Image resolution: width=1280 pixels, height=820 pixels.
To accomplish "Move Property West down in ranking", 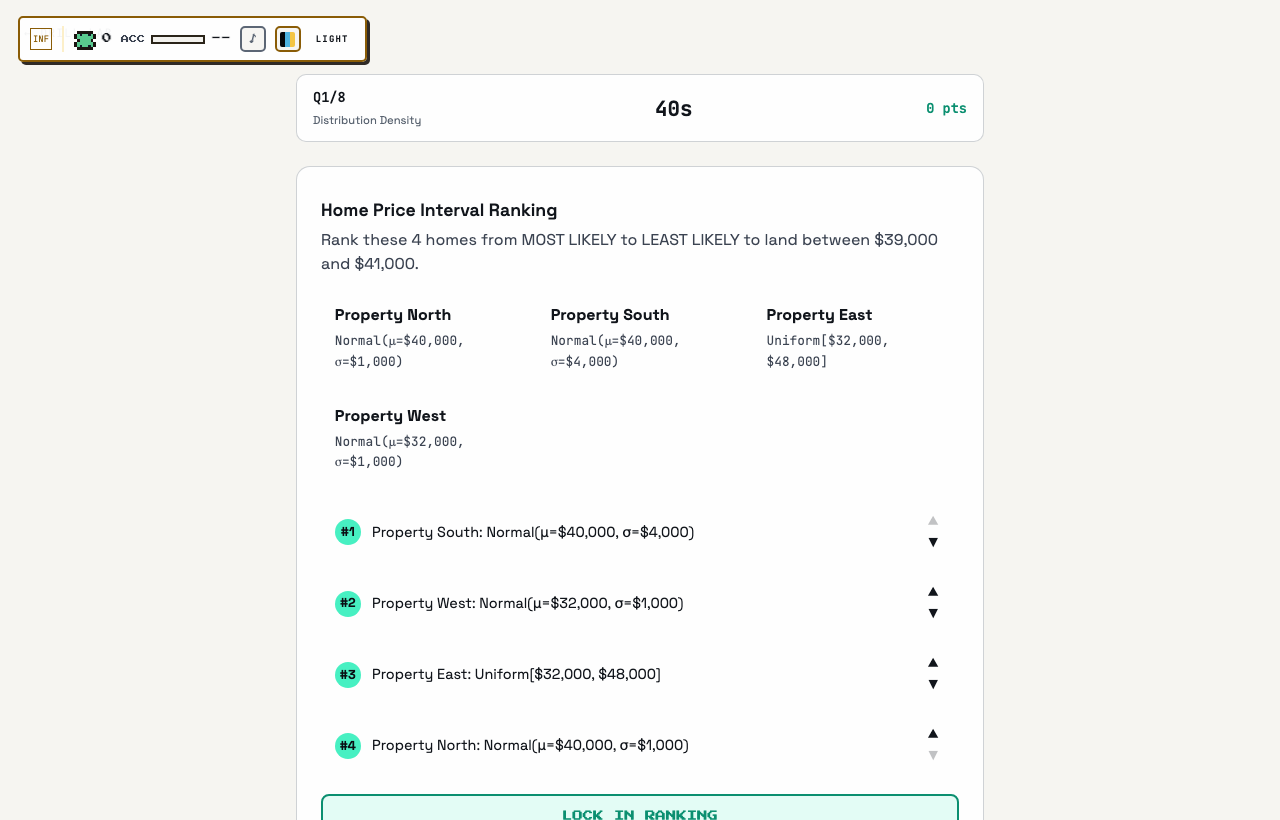I will (x=933, y=613).
